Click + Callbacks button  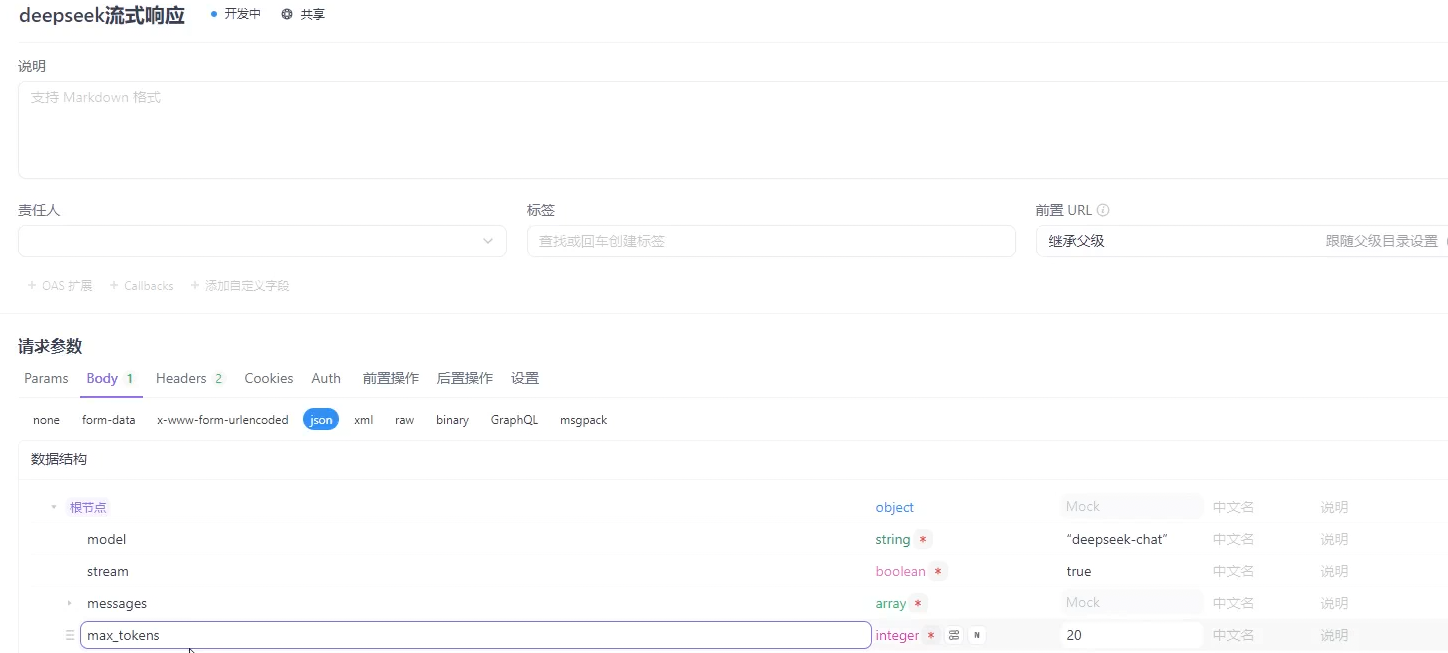point(141,285)
